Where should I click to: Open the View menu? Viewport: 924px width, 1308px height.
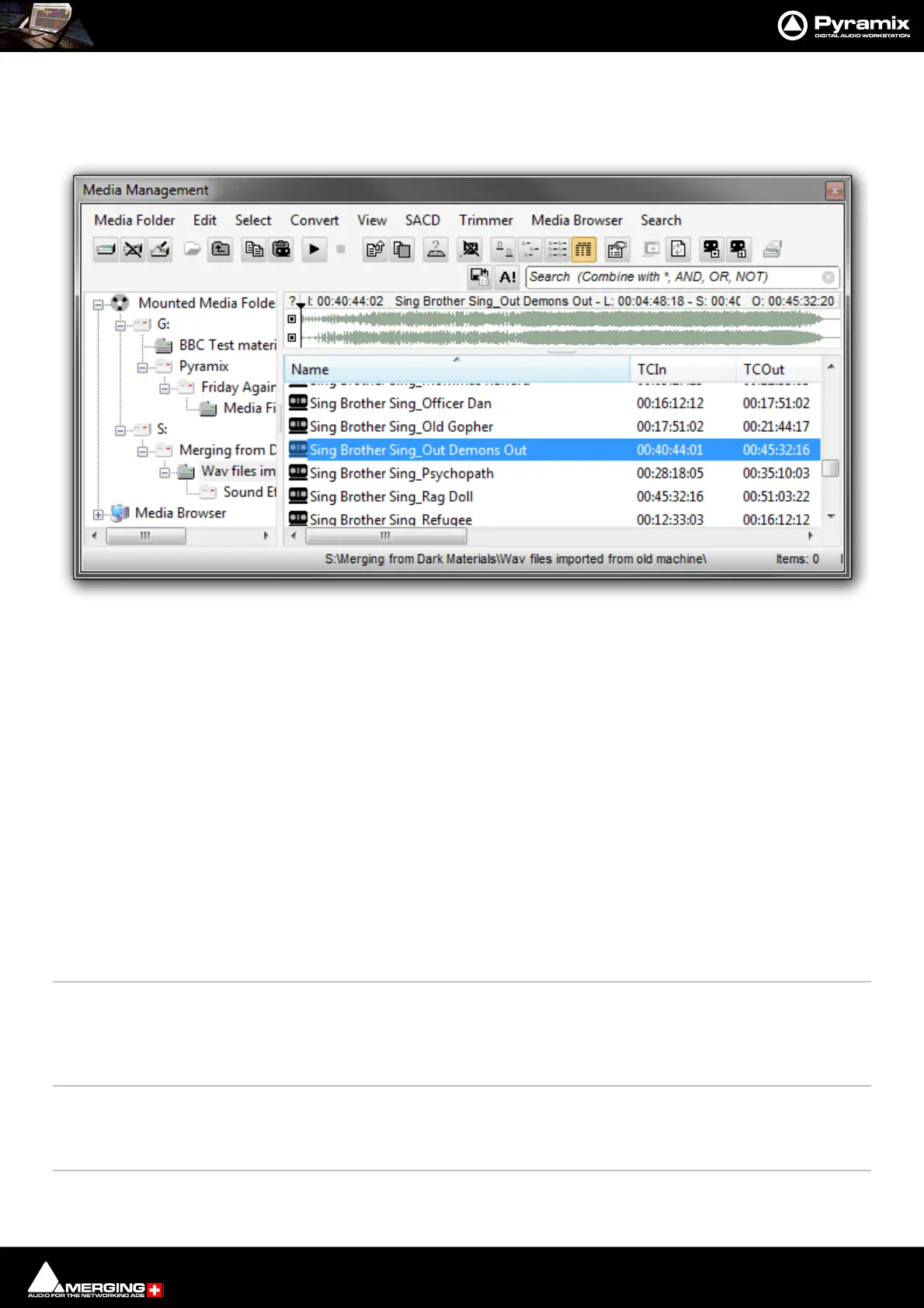click(x=372, y=221)
